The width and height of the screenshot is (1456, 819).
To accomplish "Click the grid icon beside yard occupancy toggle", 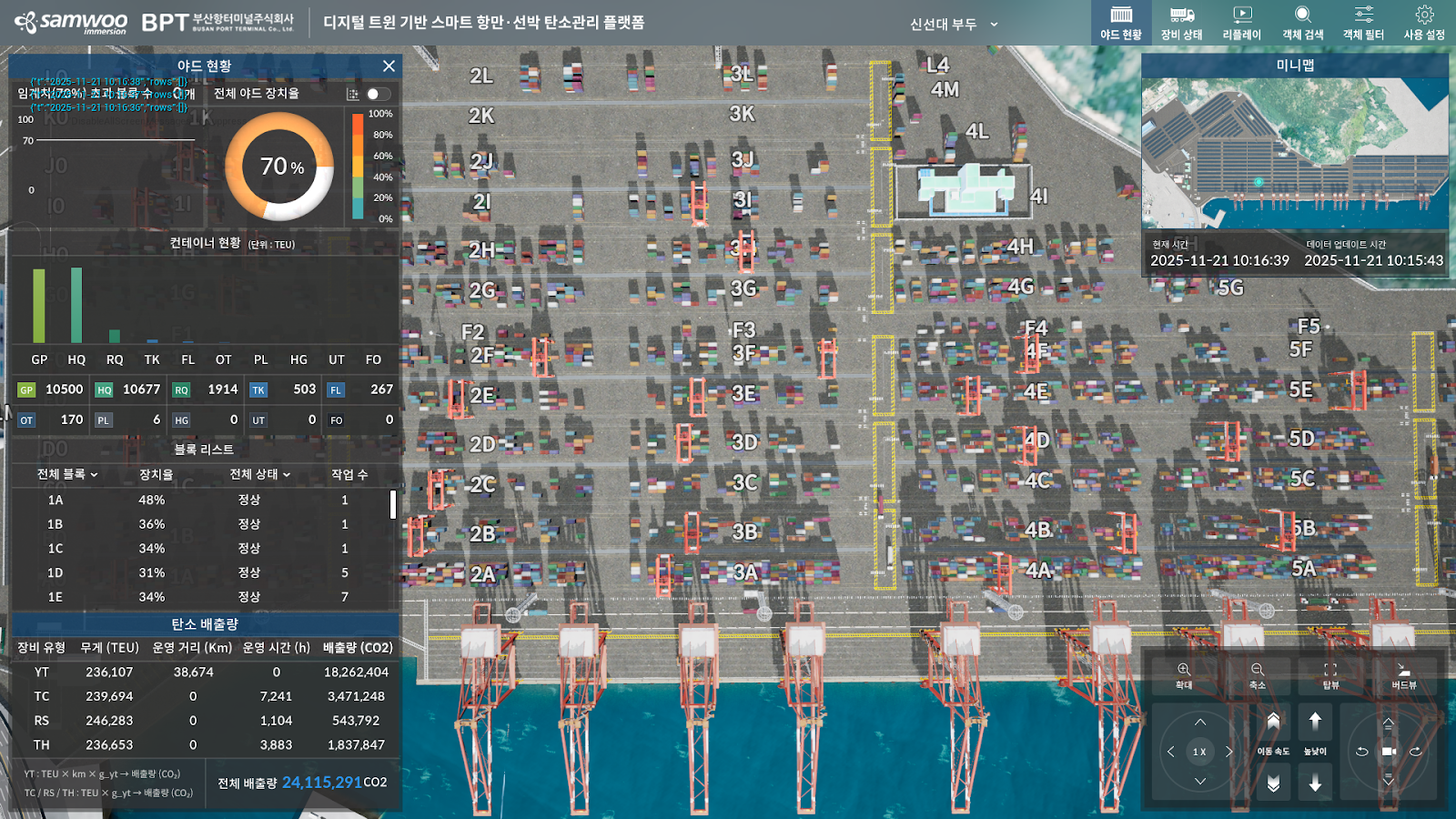I will pos(353,94).
